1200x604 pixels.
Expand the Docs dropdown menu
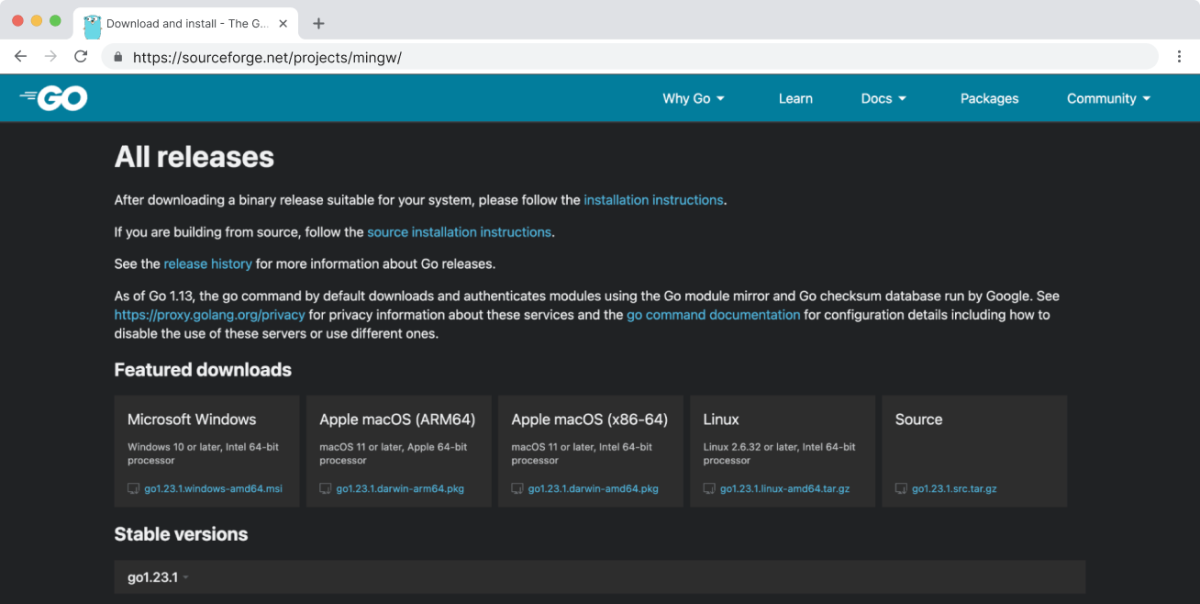(883, 98)
